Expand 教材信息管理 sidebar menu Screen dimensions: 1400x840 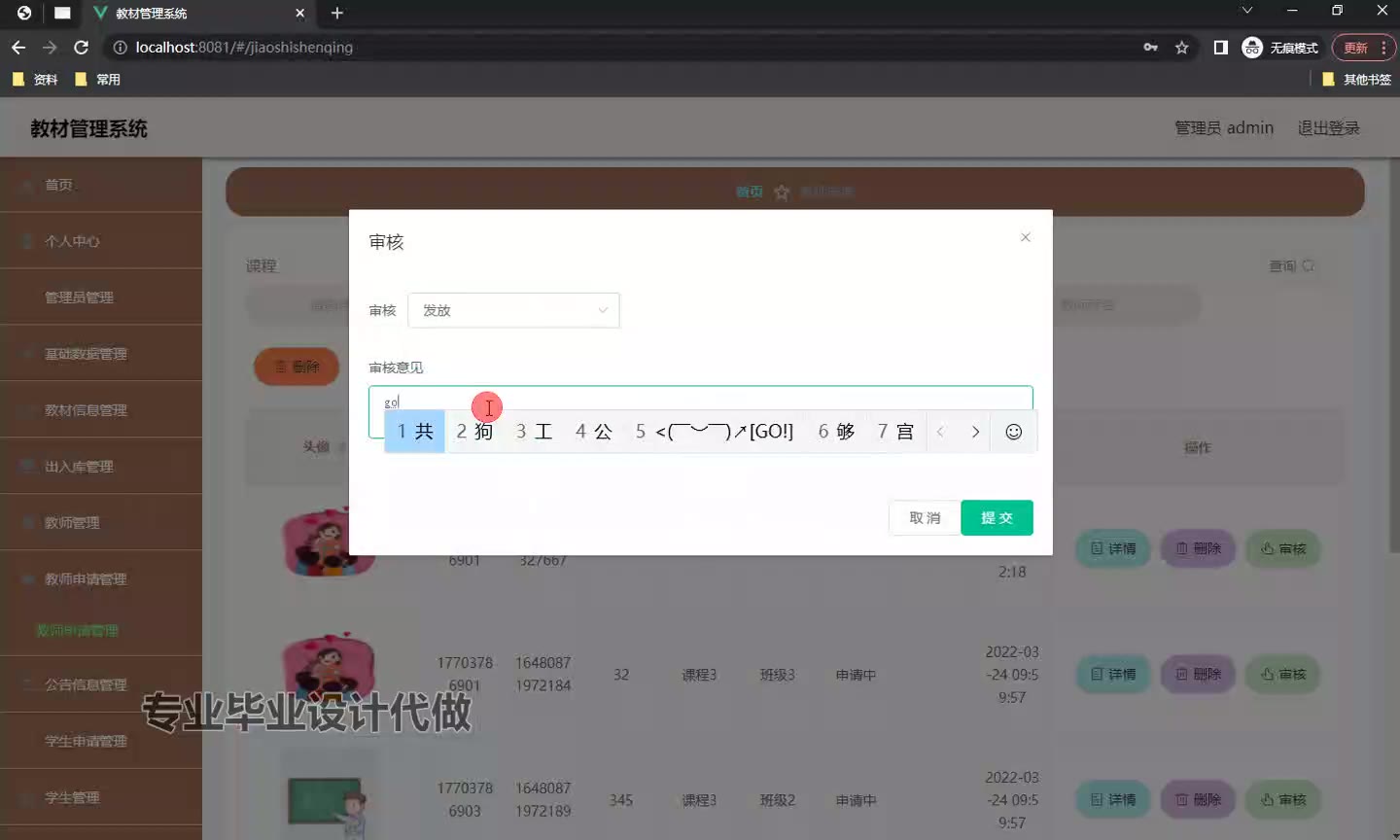click(101, 410)
